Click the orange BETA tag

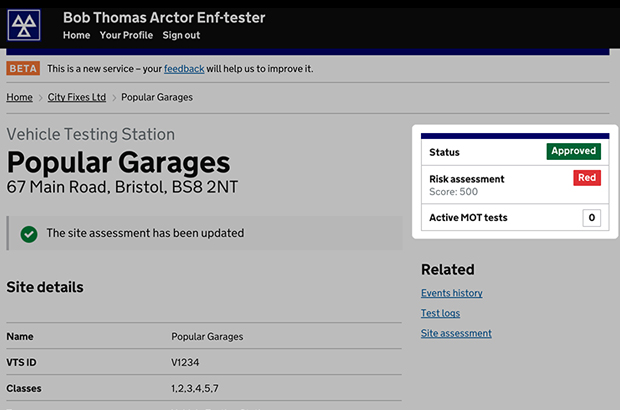pyautogui.click(x=23, y=68)
